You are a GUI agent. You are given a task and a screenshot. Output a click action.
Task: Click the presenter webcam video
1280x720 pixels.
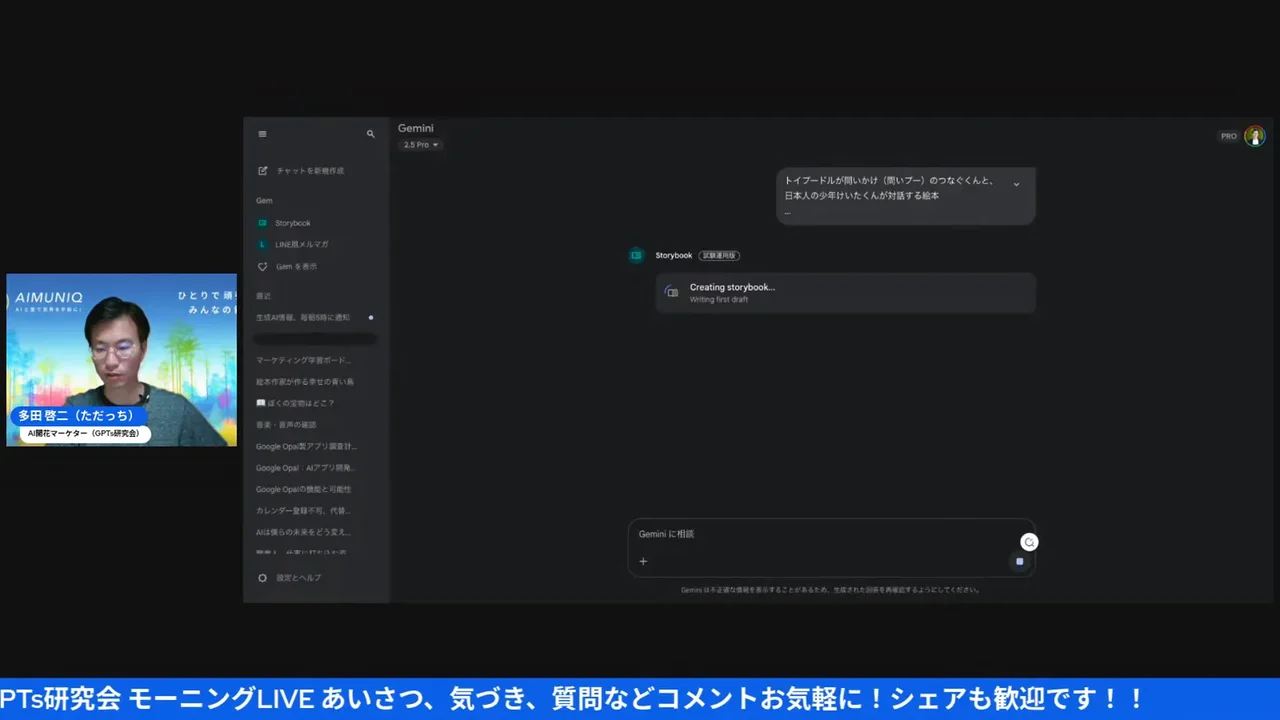(x=121, y=360)
